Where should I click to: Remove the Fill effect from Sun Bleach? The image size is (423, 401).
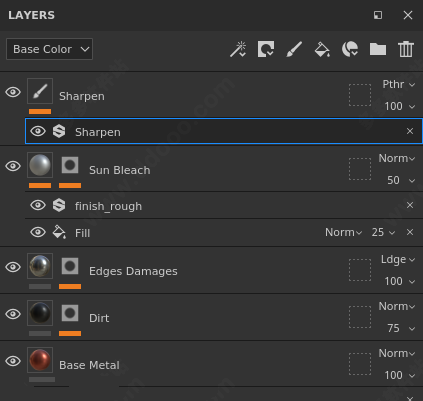410,232
